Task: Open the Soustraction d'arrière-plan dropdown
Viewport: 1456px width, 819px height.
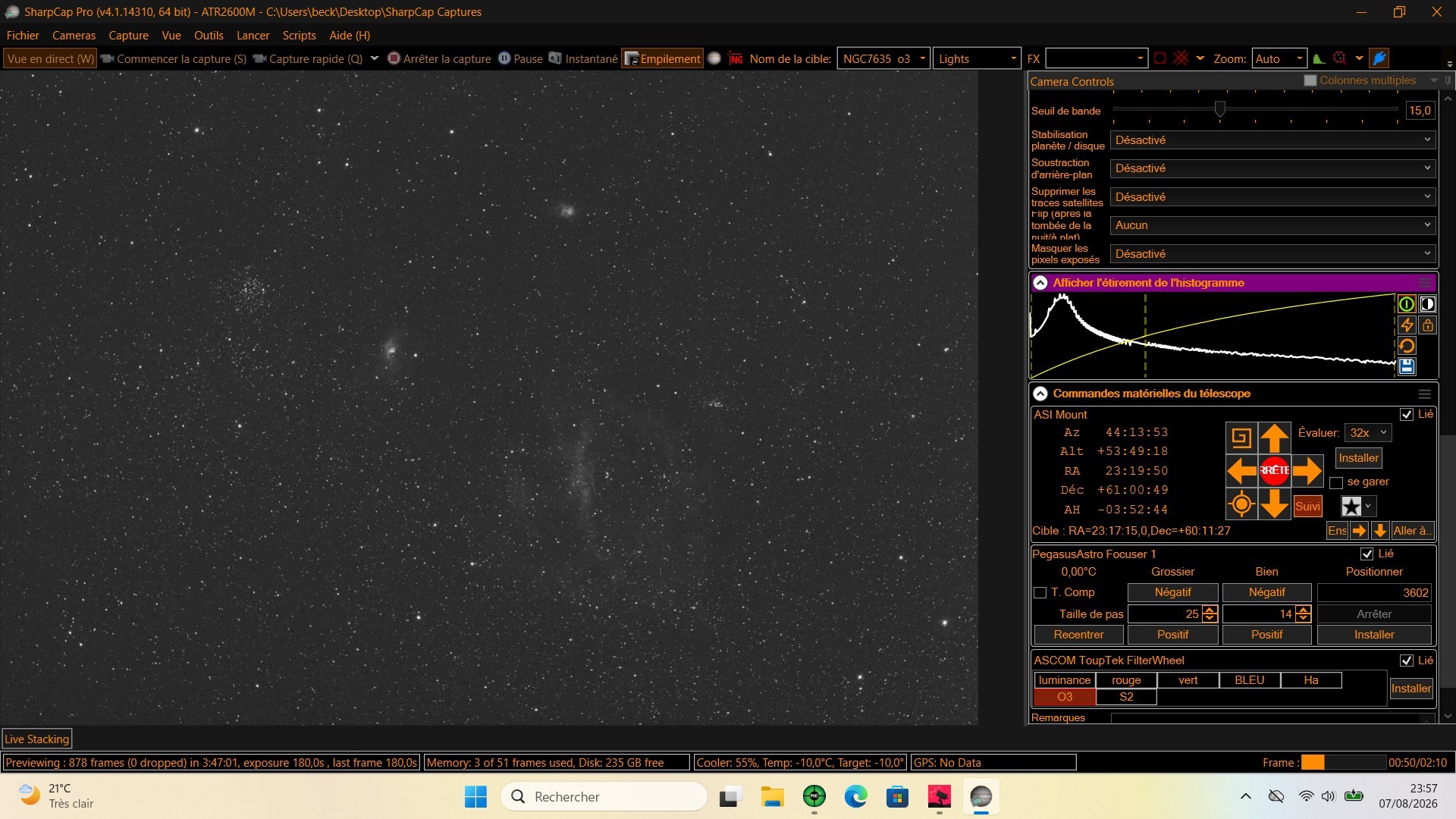Action: pyautogui.click(x=1272, y=168)
